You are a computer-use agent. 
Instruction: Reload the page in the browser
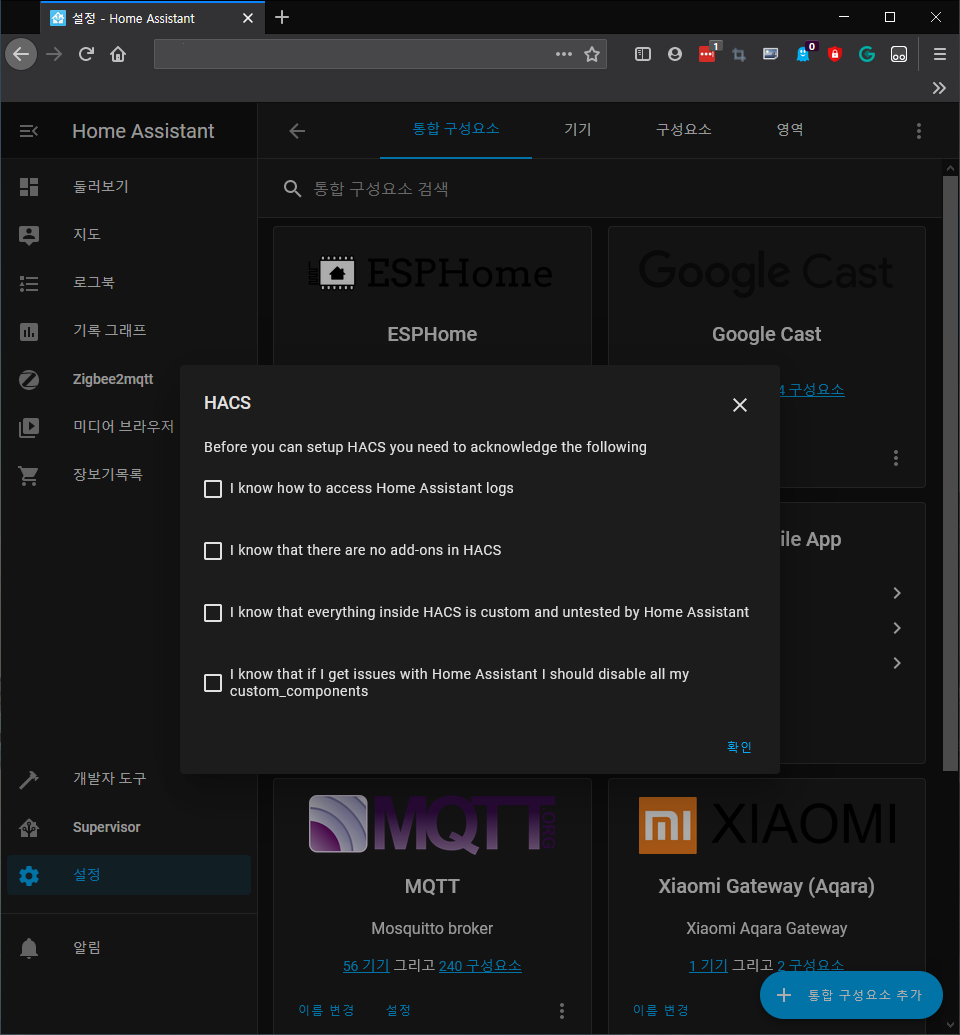click(86, 54)
